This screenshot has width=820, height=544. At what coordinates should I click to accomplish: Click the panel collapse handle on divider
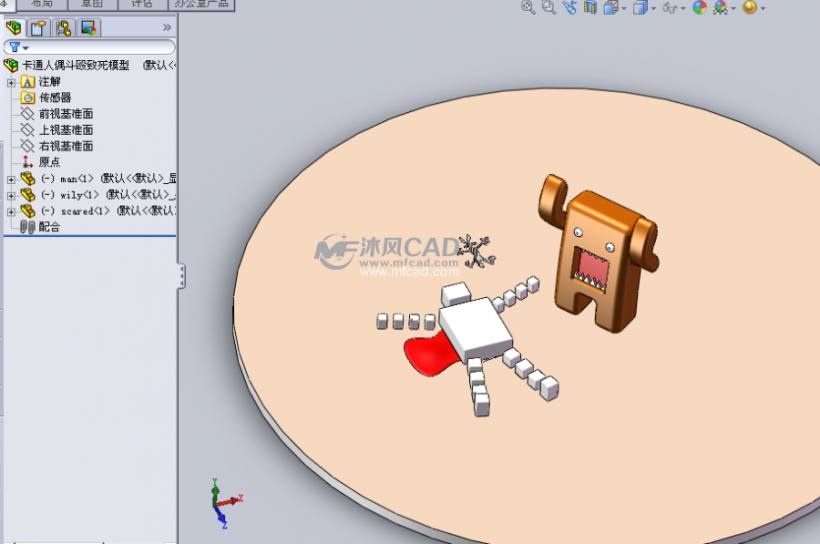(181, 276)
